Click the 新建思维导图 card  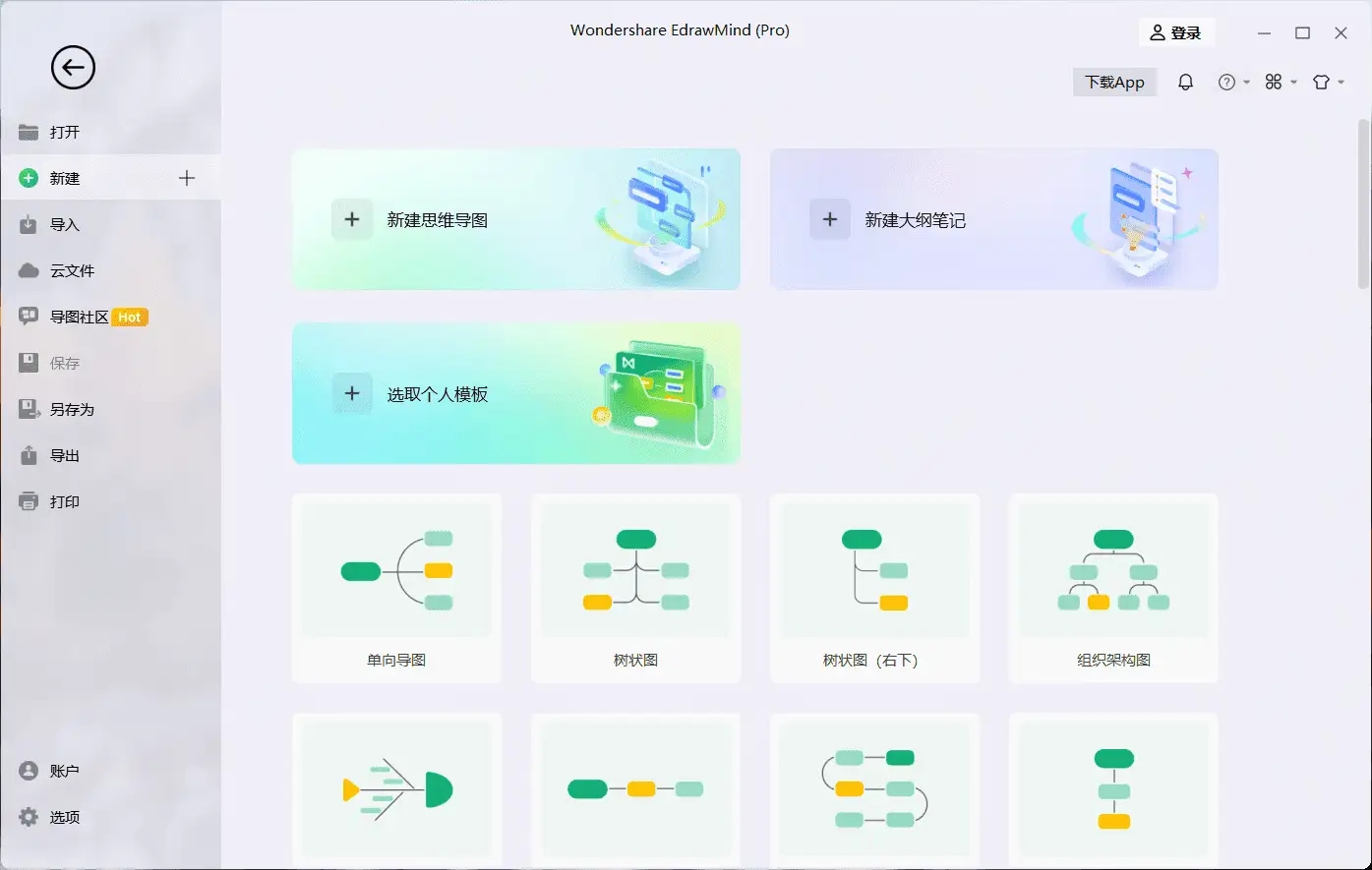click(x=515, y=219)
